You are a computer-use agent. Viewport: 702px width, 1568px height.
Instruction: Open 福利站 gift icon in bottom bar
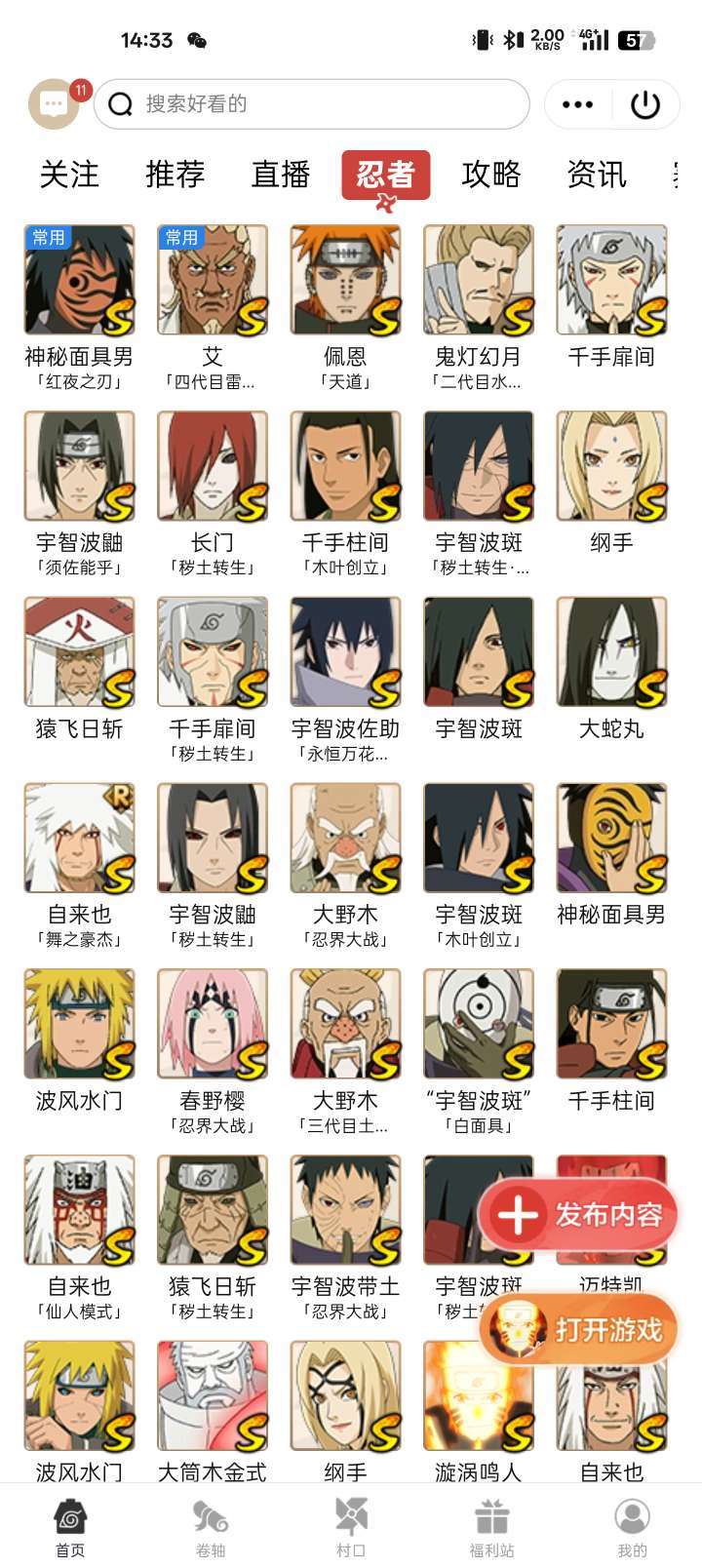491,1528
